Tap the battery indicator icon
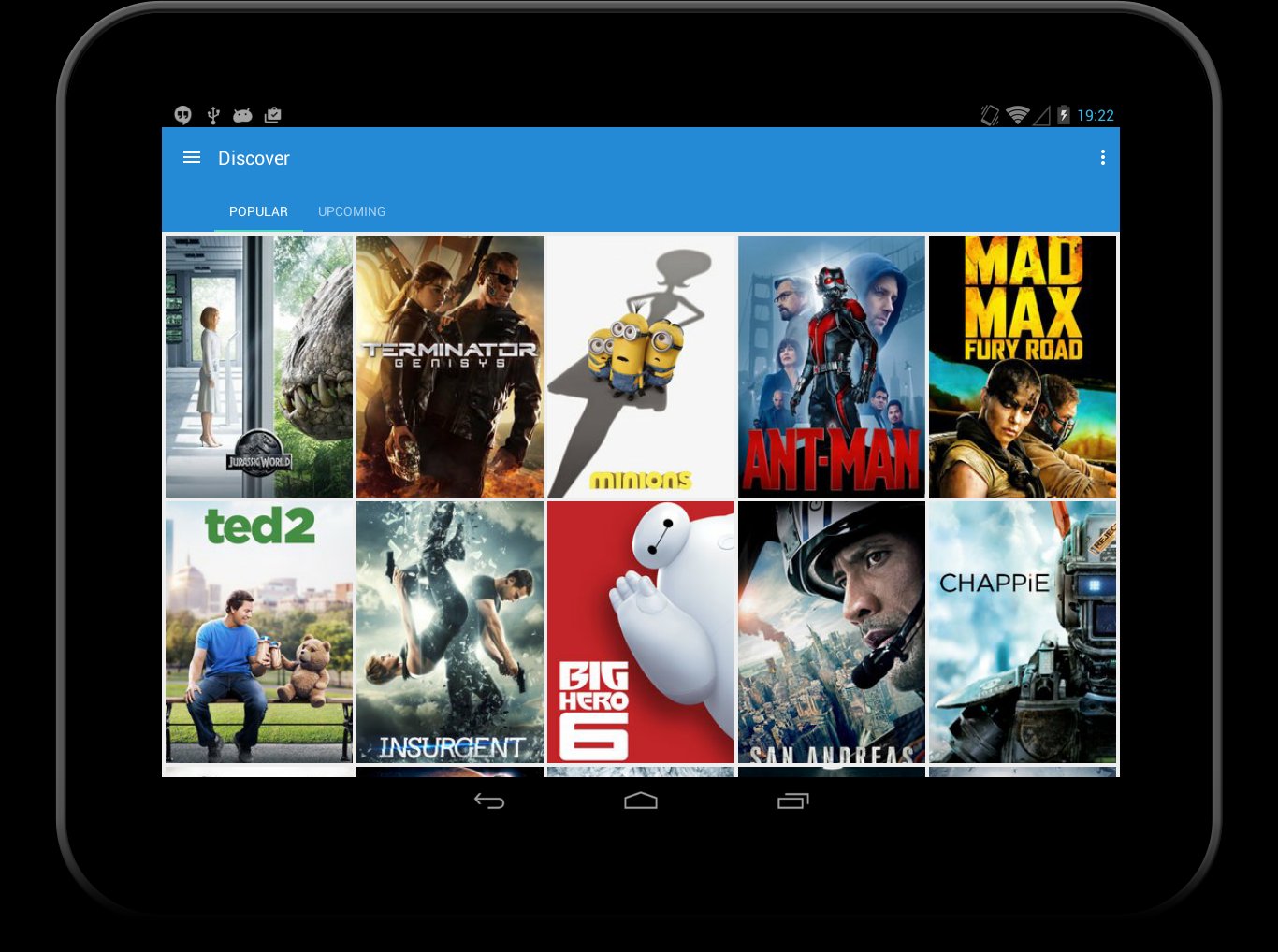Image resolution: width=1278 pixels, height=952 pixels. [1064, 114]
